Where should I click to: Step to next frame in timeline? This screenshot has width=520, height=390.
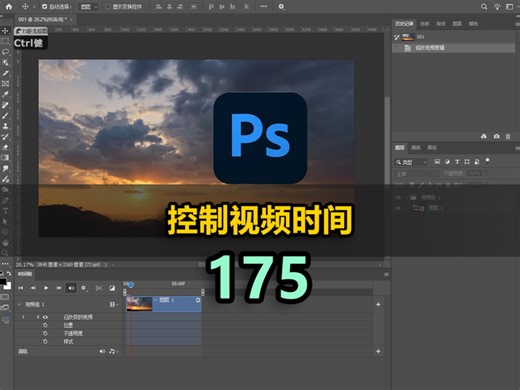59,288
